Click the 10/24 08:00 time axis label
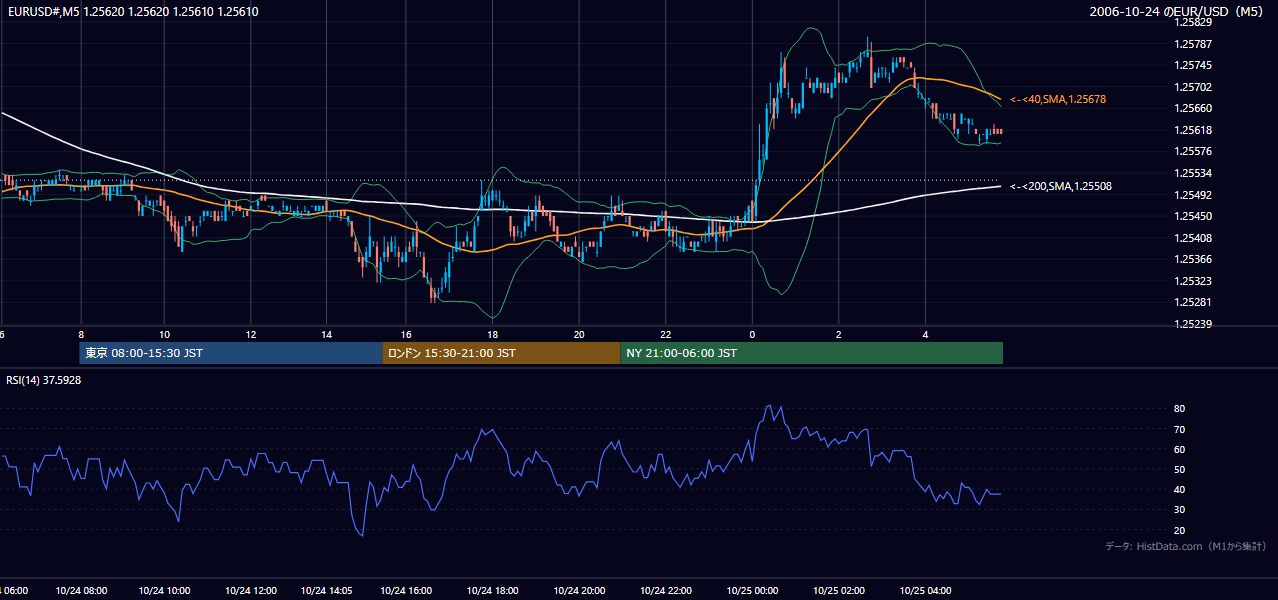The width and height of the screenshot is (1278, 600). [x=81, y=591]
